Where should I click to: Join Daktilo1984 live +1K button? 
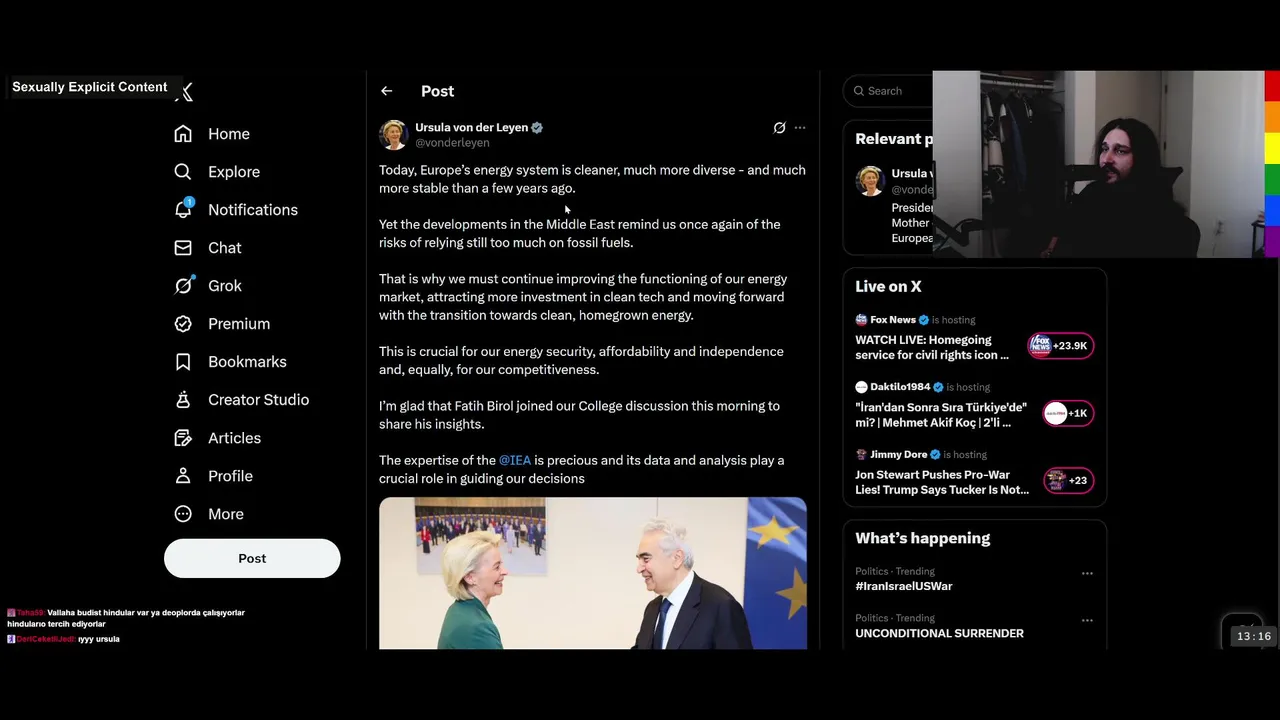[1068, 413]
